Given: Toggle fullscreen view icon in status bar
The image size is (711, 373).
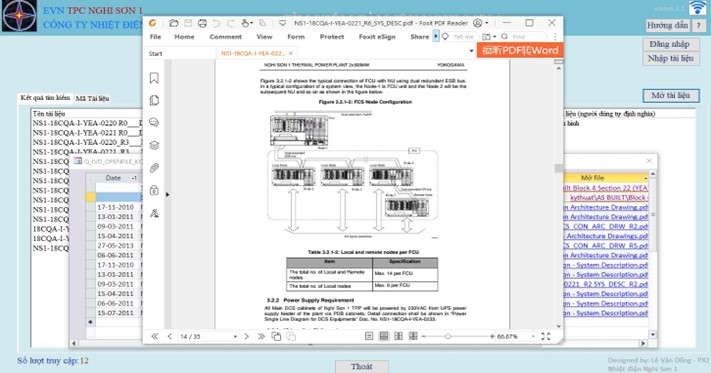Looking at the screenshot, I should [546, 336].
